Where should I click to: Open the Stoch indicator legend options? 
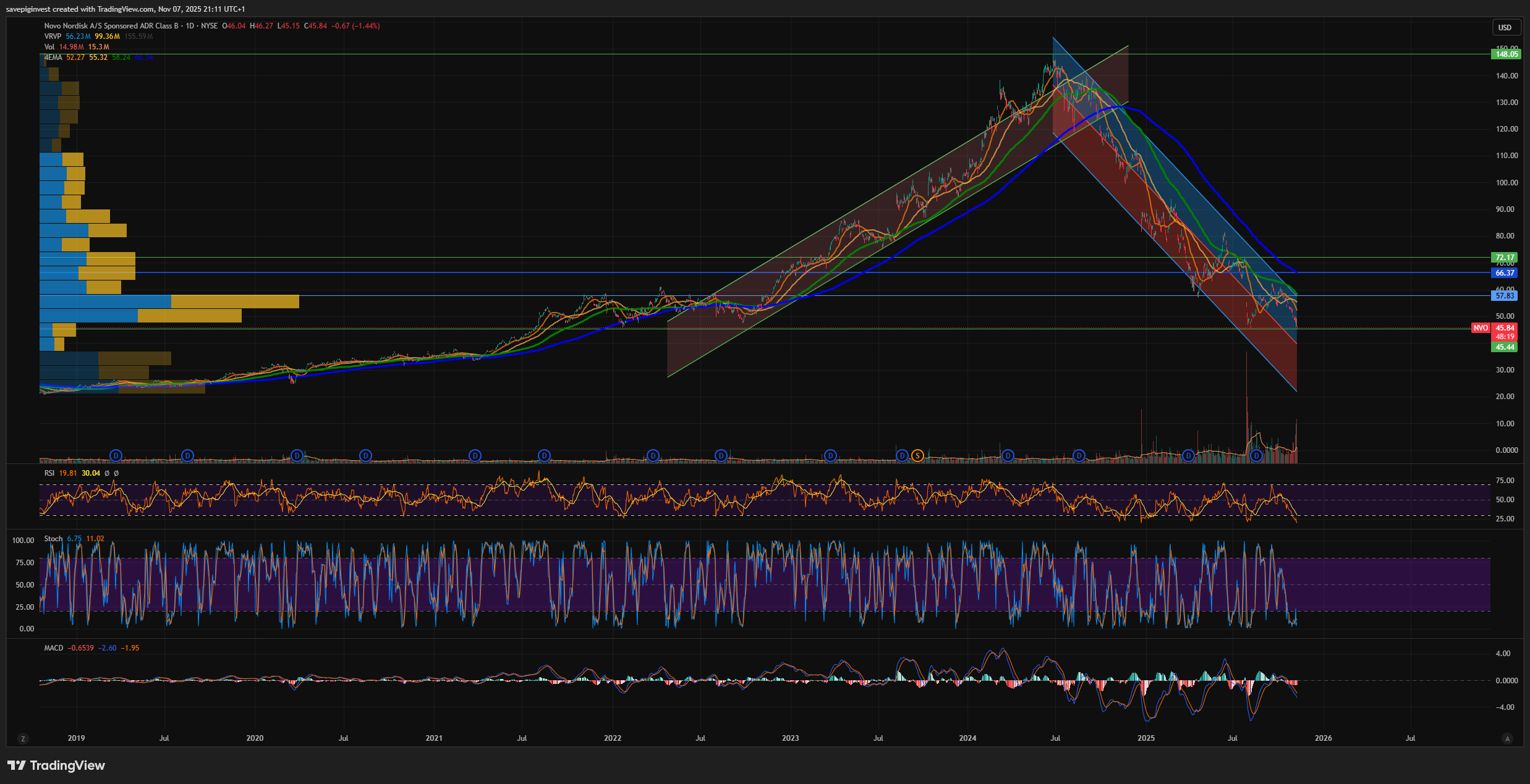coord(53,539)
